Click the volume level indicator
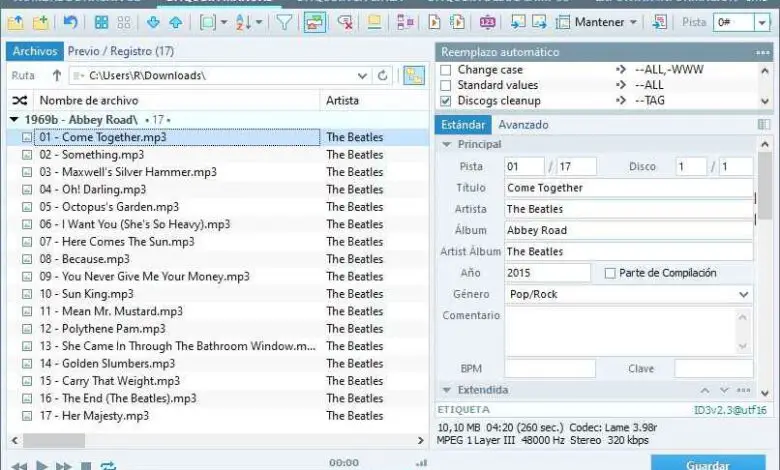Viewport: 780px width, 470px height. [421, 464]
